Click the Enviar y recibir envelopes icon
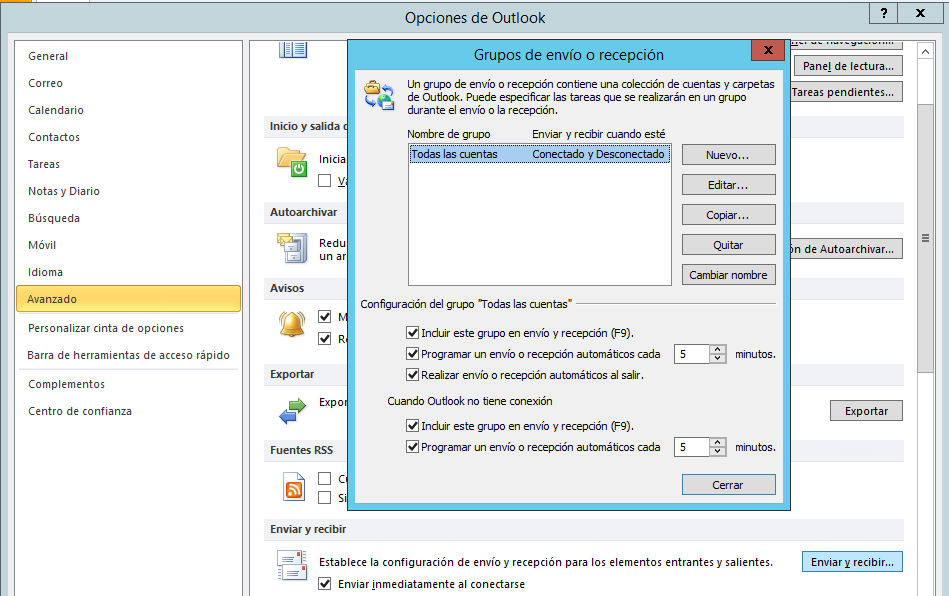949x596 pixels. point(292,565)
